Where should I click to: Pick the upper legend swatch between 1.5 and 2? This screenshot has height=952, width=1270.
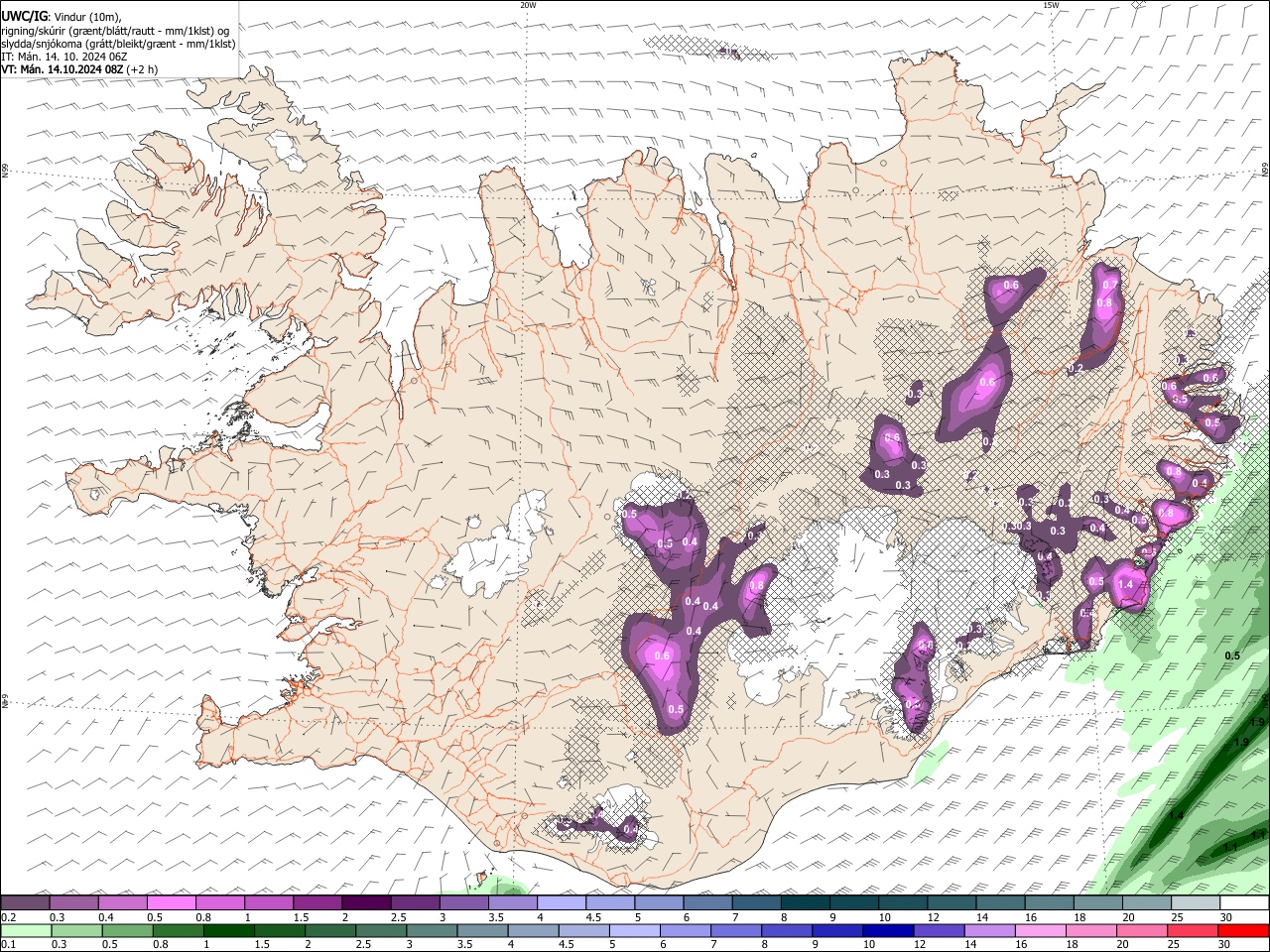pos(317,903)
